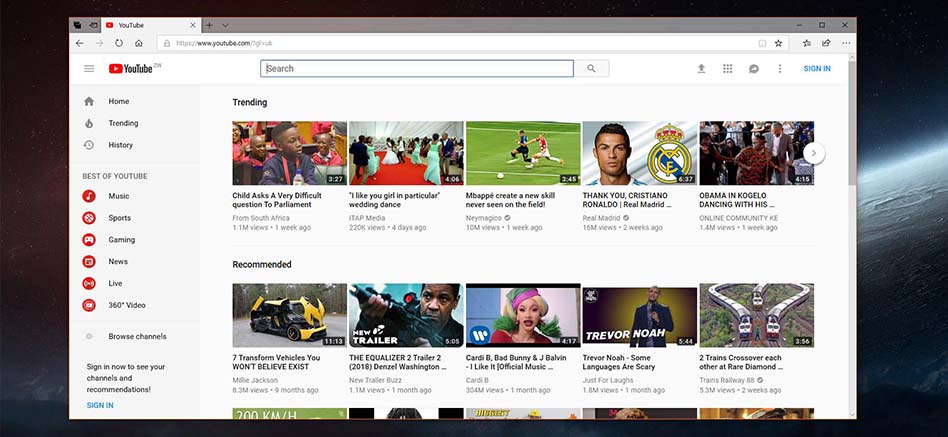Open the Trains Railway 88 channel link

(x=727, y=380)
